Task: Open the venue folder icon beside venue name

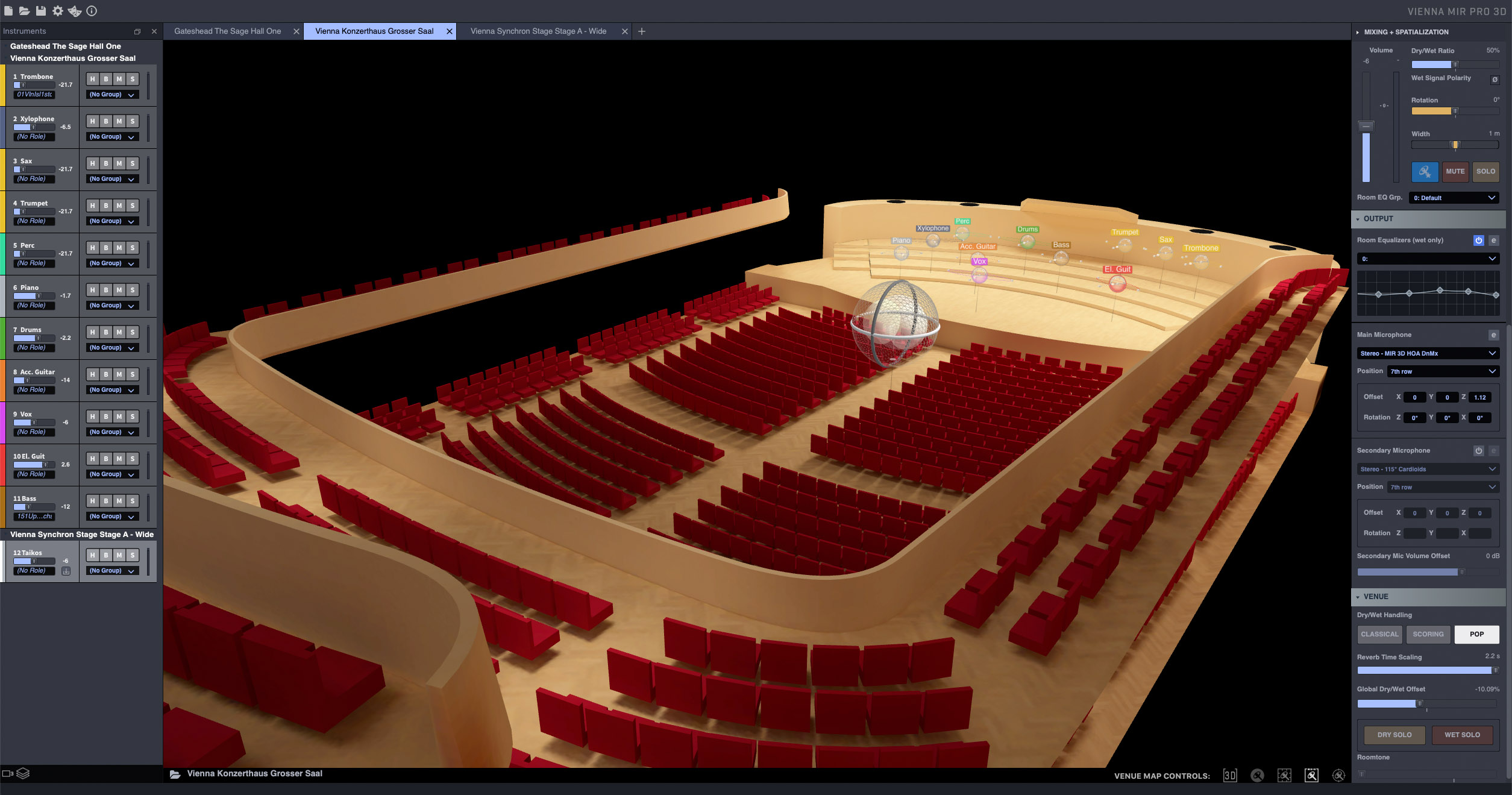Action: click(175, 774)
